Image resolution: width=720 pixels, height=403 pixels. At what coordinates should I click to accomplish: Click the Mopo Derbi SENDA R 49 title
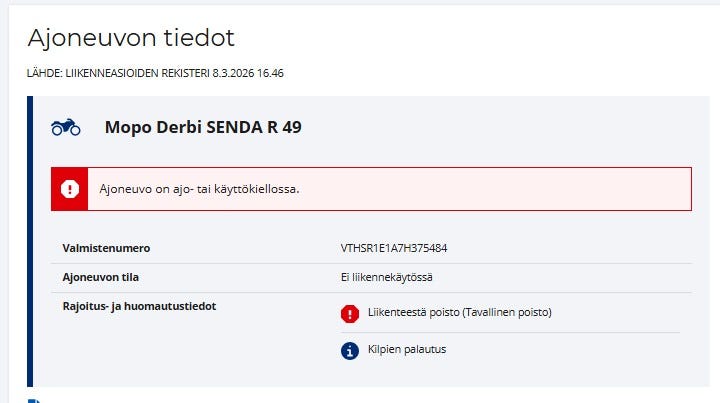[x=203, y=127]
